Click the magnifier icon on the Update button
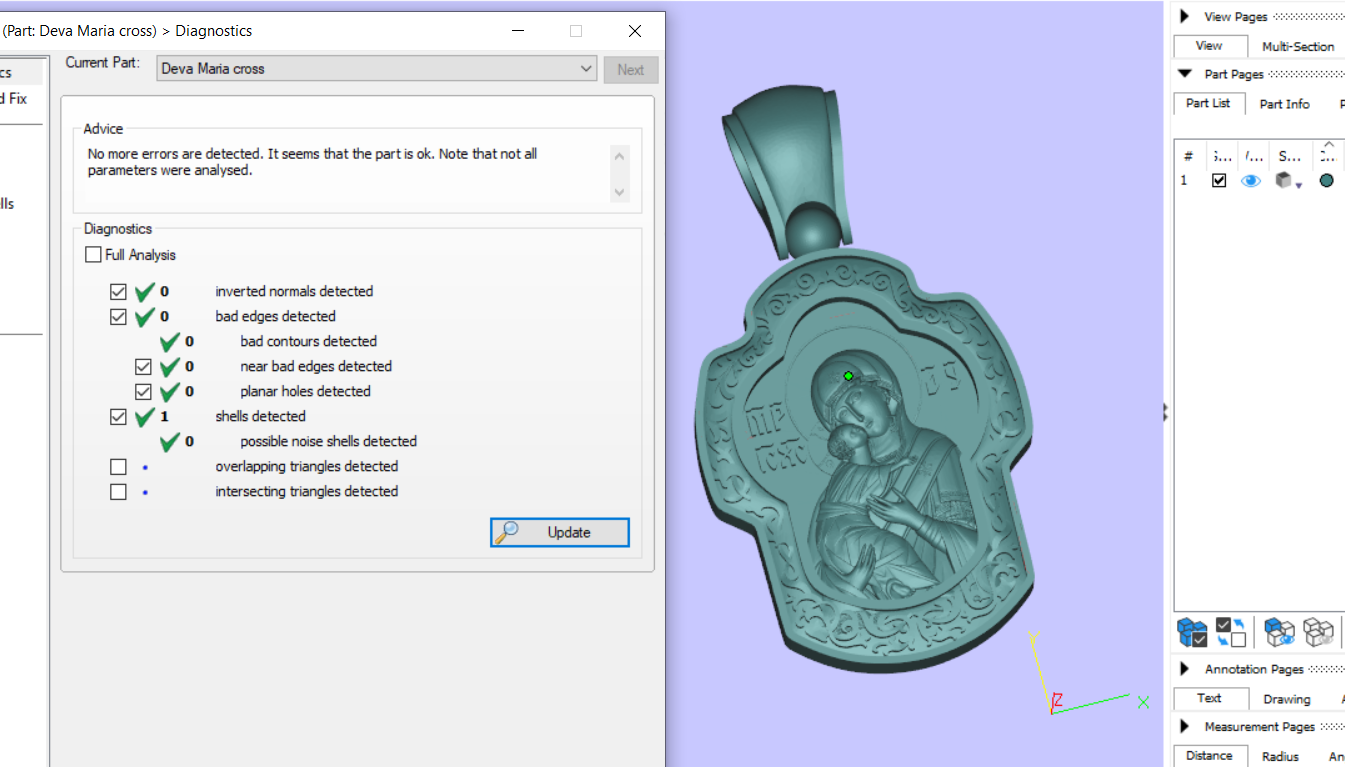Image resolution: width=1345 pixels, height=767 pixels. coord(507,532)
